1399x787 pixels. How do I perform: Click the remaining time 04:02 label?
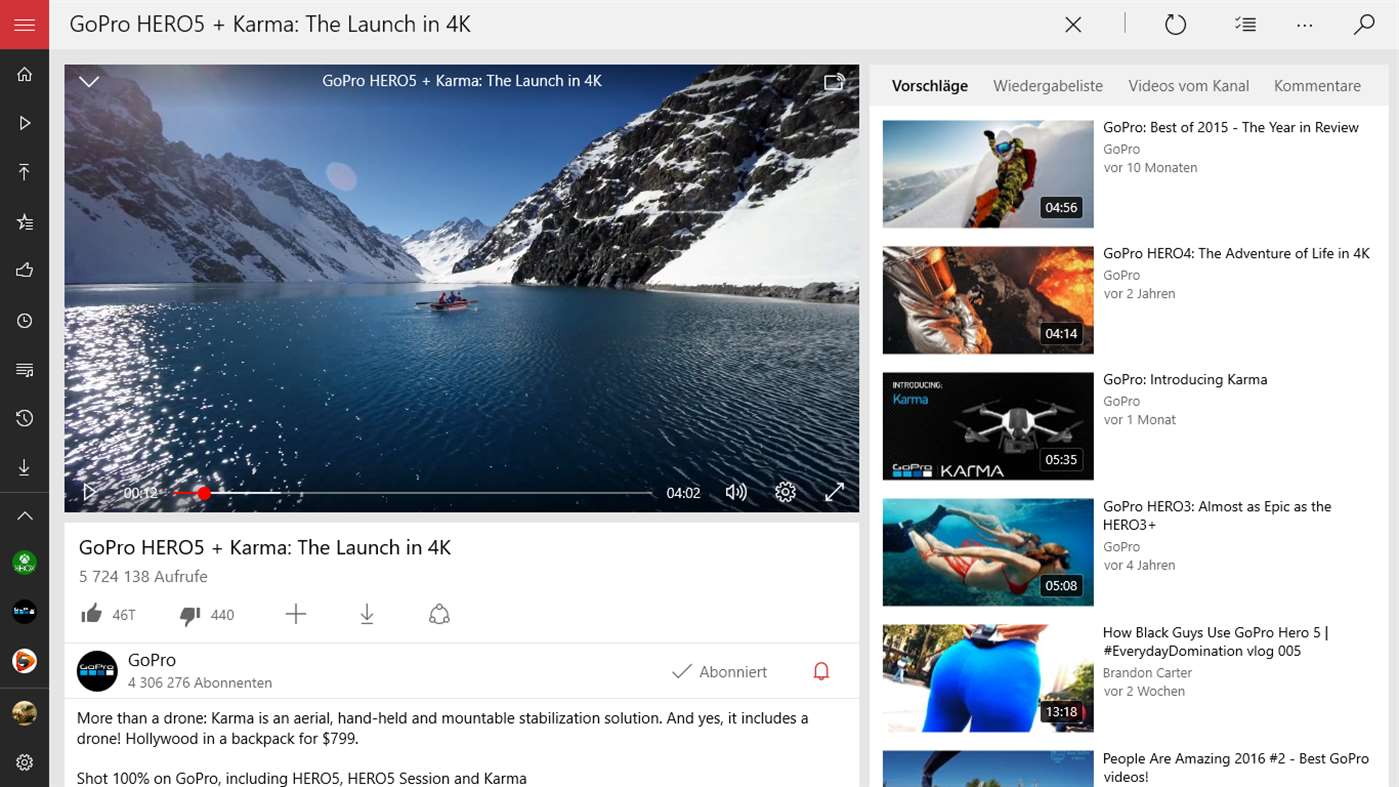pos(683,493)
